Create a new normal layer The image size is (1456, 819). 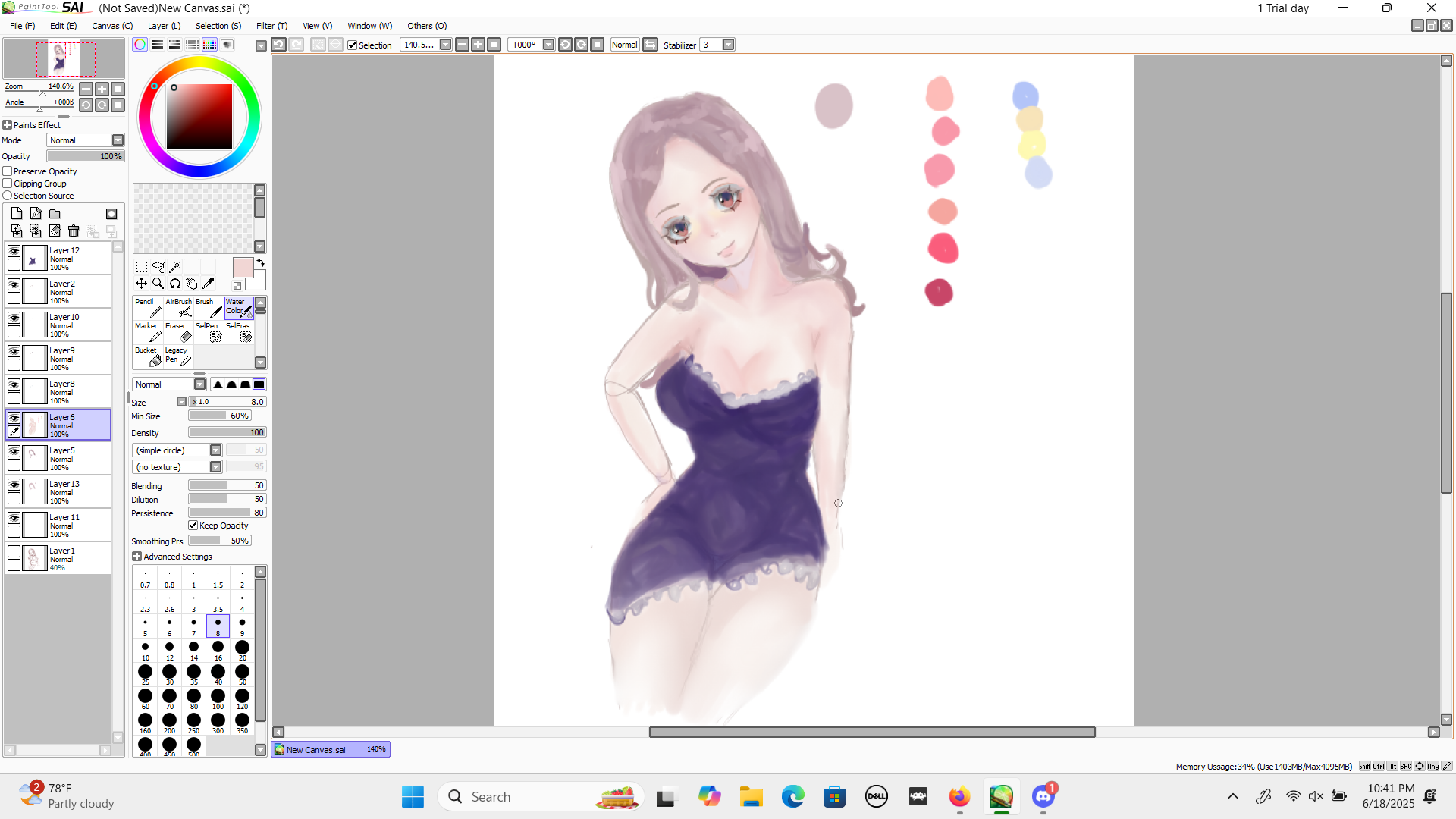[17, 214]
